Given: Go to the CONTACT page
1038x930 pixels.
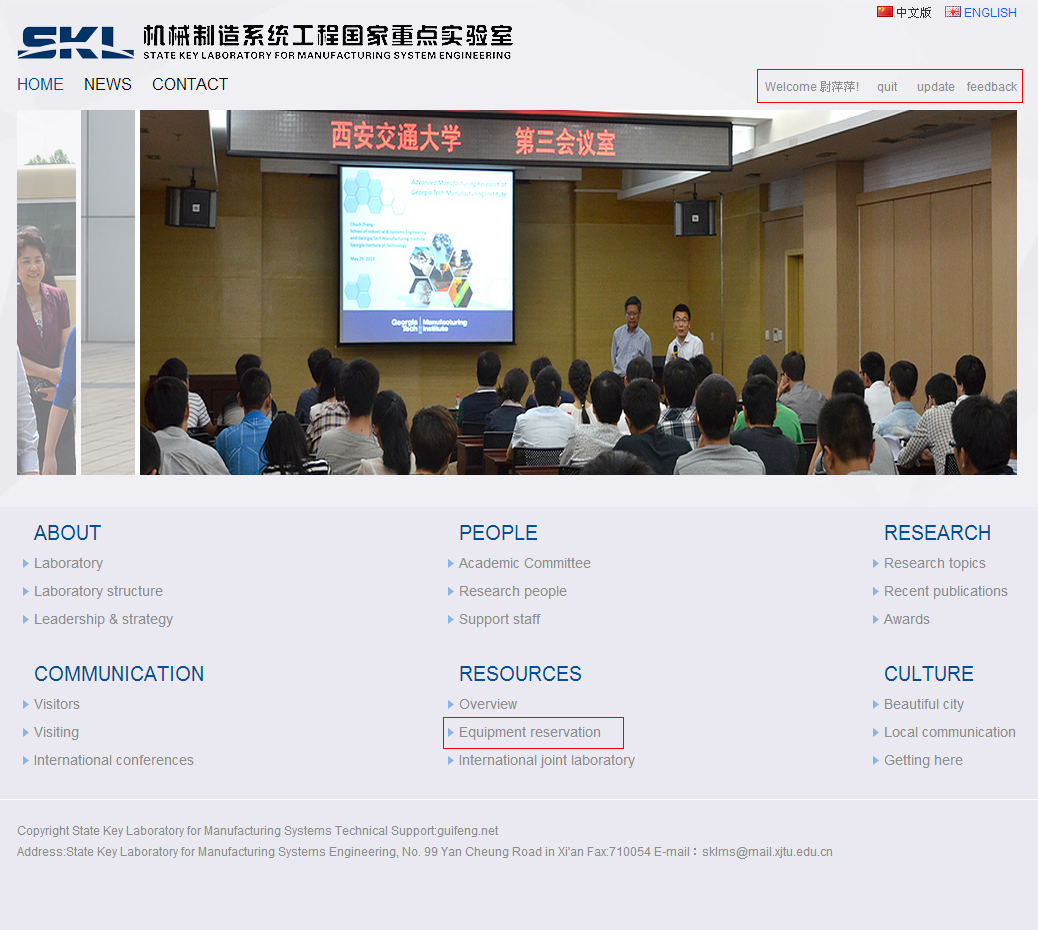Looking at the screenshot, I should coord(190,84).
